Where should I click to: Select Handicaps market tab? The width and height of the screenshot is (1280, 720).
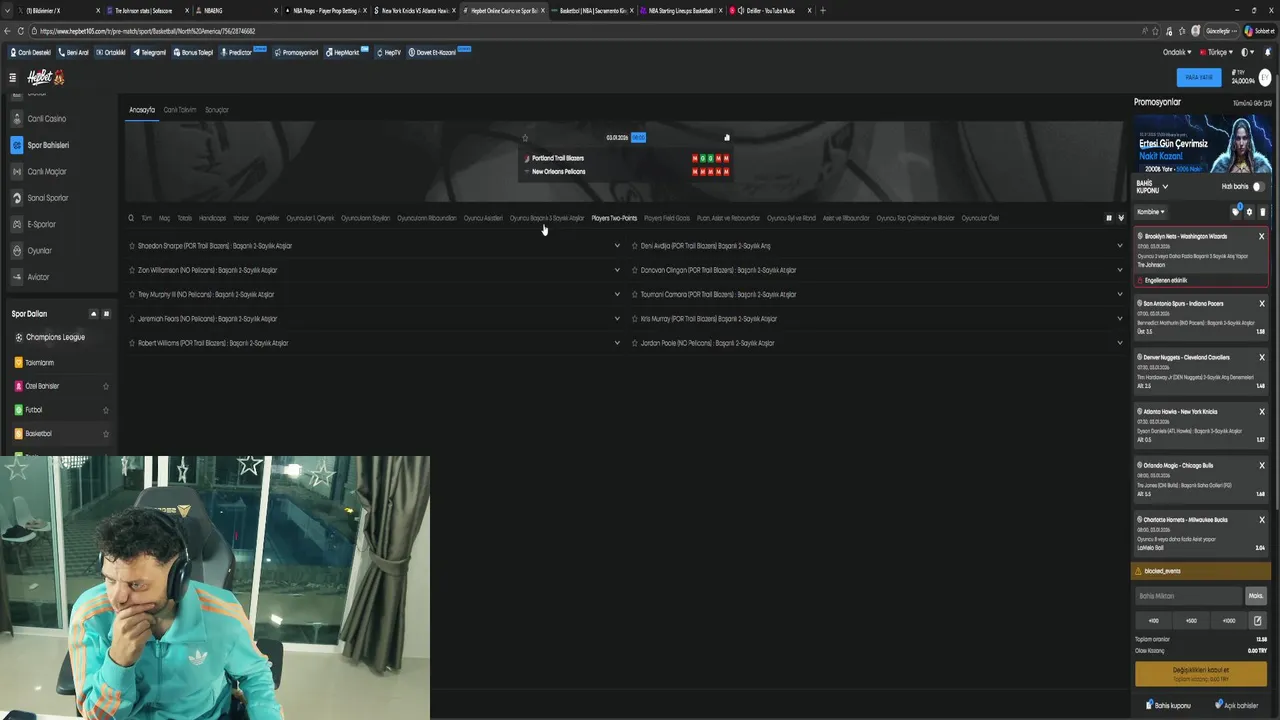click(212, 218)
